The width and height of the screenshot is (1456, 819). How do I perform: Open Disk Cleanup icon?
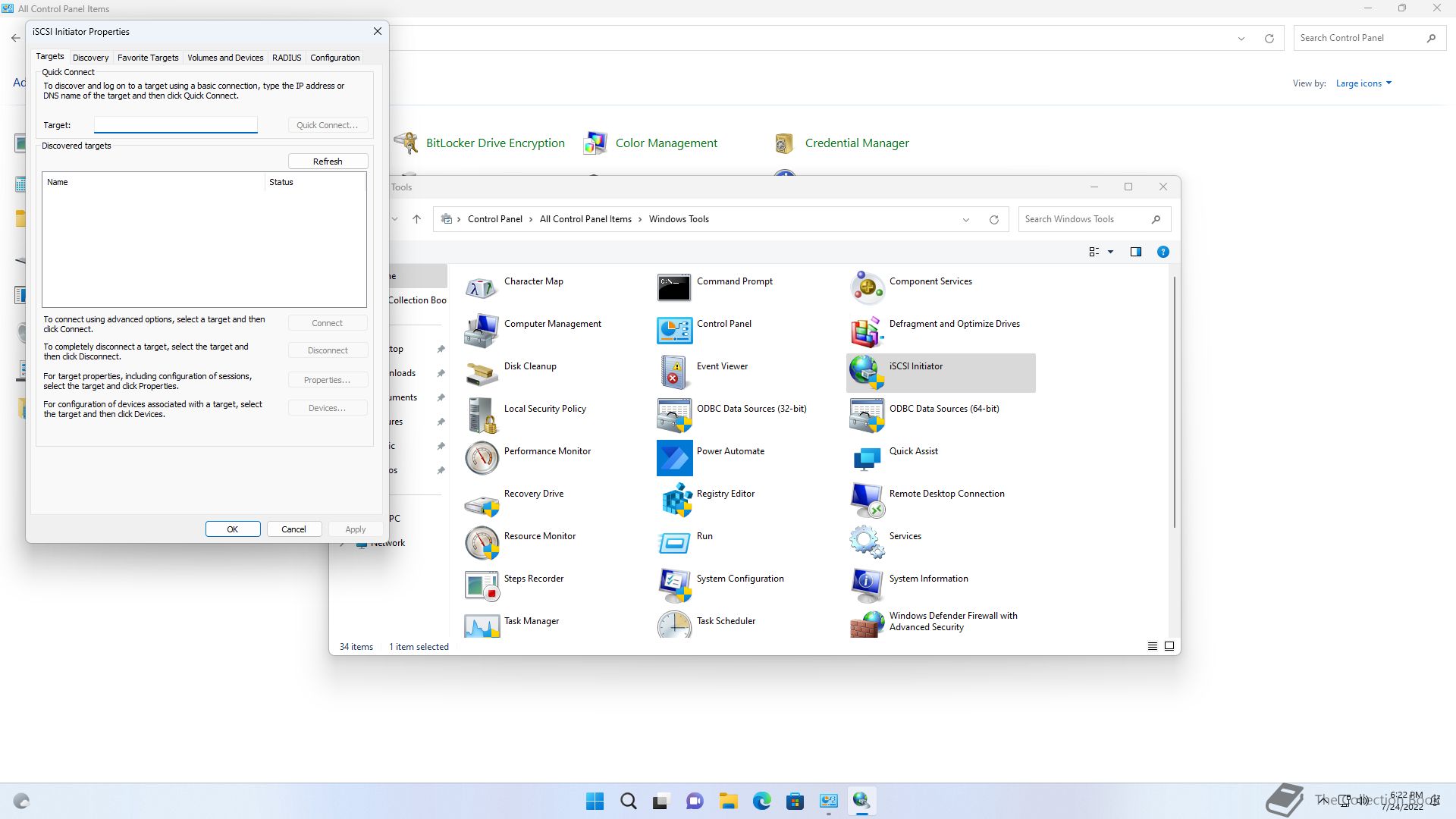pyautogui.click(x=482, y=372)
